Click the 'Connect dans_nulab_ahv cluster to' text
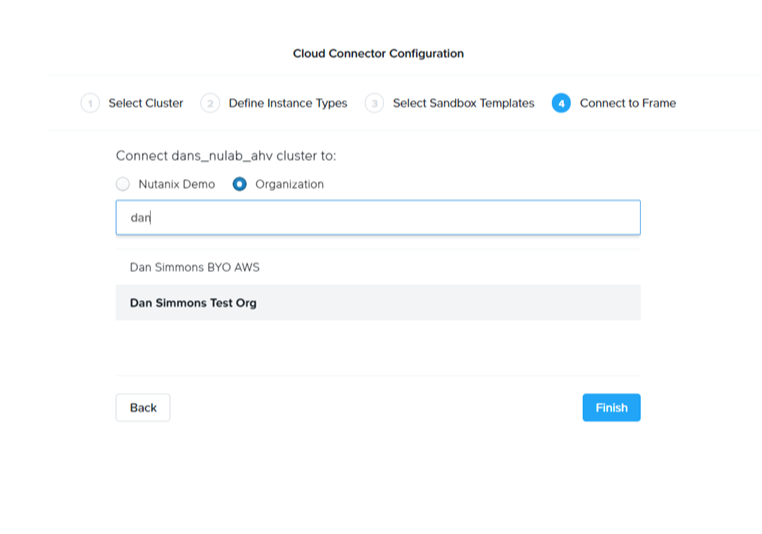The width and height of the screenshot is (762, 534). point(226,156)
